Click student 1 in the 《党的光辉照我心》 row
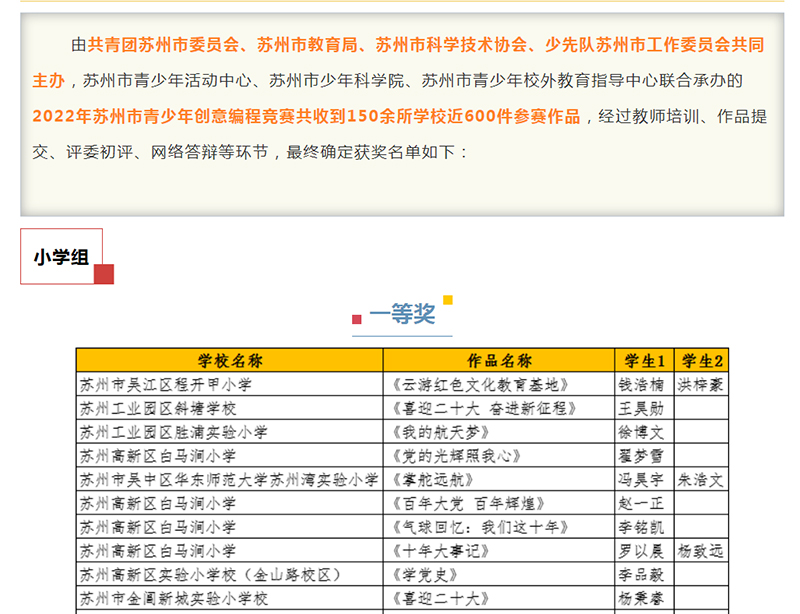Viewport: 800px width, 614px height. (641, 456)
